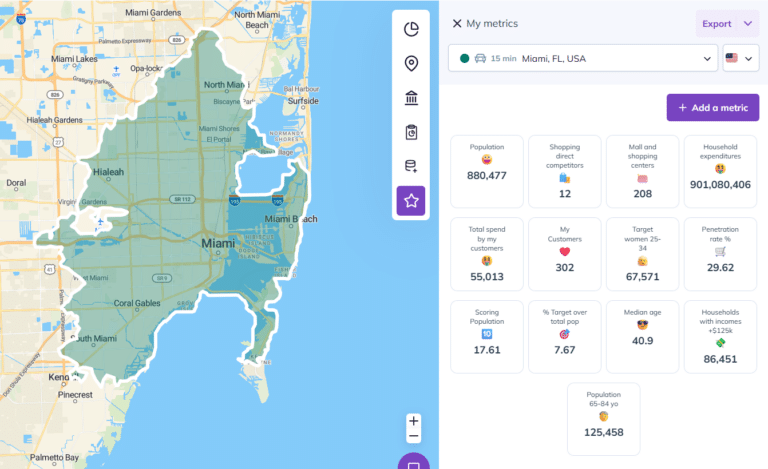
Task: Click the Miami label on the map
Action: click(218, 243)
